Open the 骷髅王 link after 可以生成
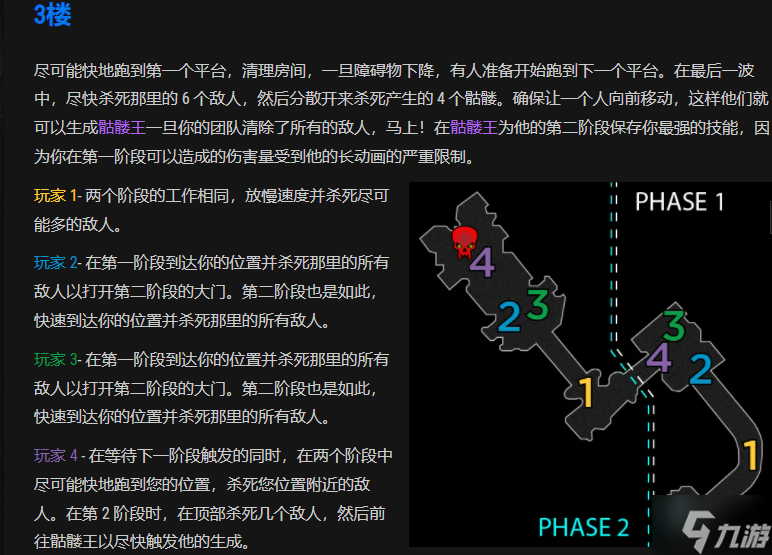The image size is (772, 555). pos(122,128)
